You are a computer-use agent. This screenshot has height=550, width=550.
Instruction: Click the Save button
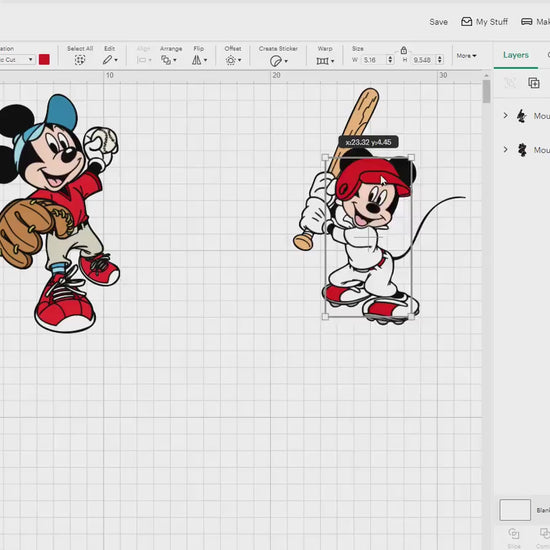(x=438, y=22)
